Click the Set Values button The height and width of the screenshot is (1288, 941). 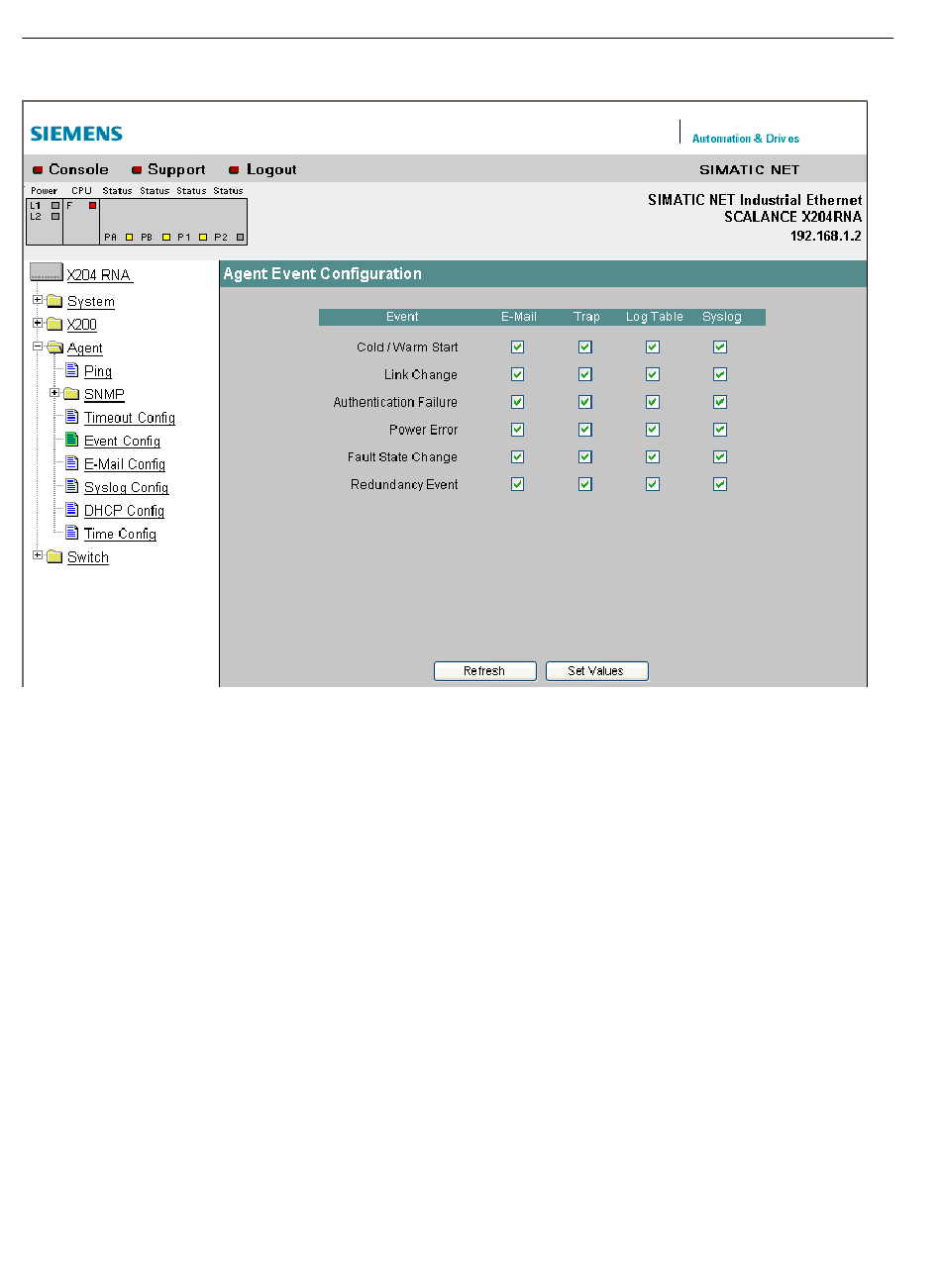597,671
